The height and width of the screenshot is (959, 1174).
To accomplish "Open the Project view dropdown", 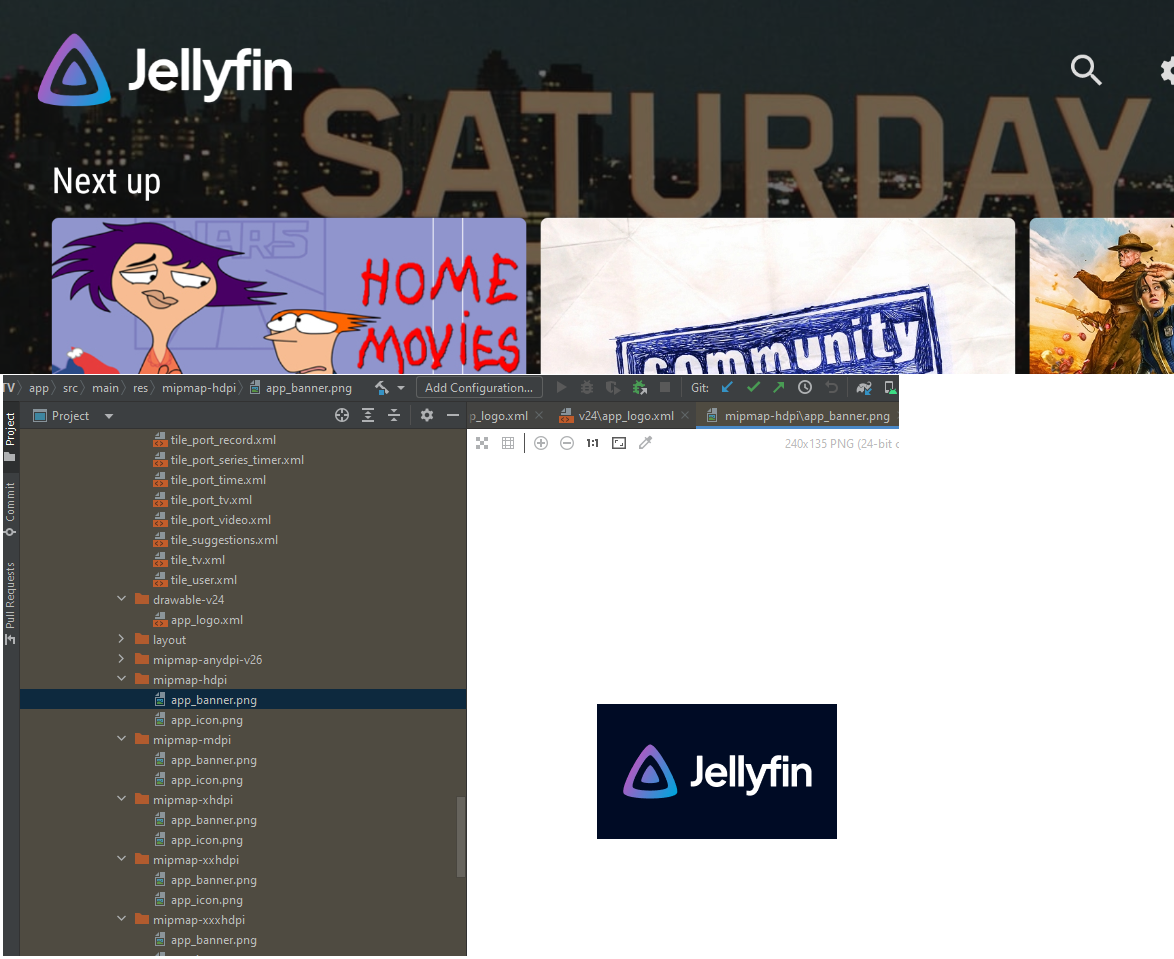I will click(109, 416).
